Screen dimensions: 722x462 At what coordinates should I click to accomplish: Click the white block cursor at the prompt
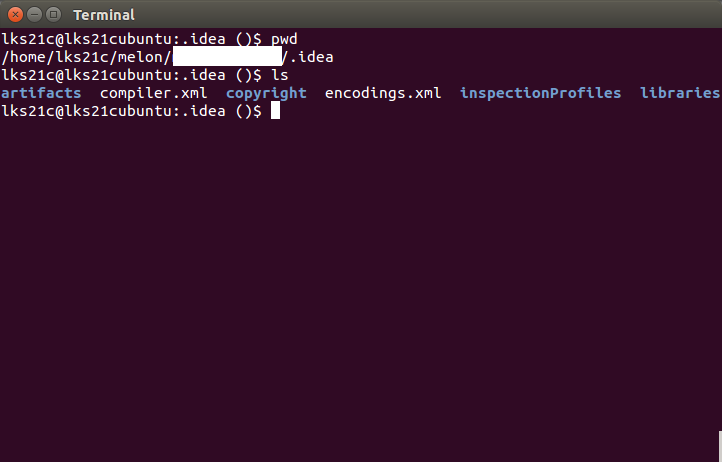(x=275, y=111)
